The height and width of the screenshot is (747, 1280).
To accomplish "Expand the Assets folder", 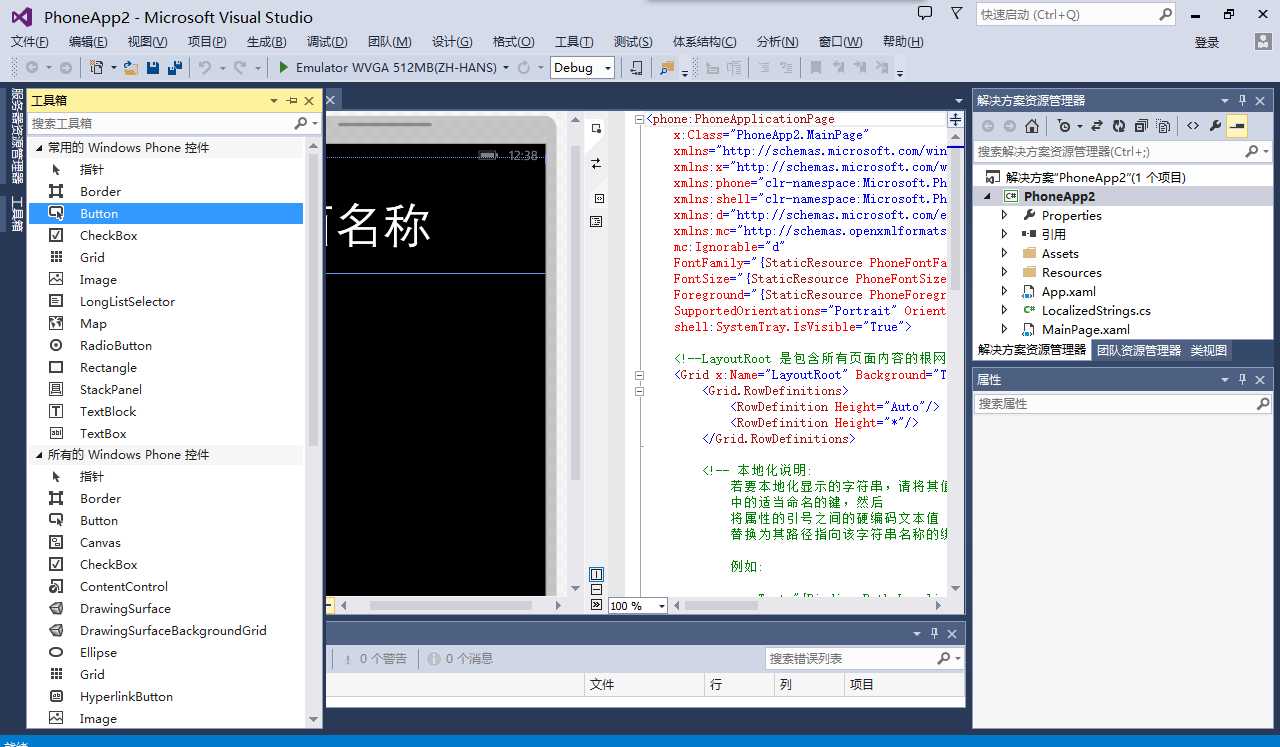I will tap(1005, 253).
